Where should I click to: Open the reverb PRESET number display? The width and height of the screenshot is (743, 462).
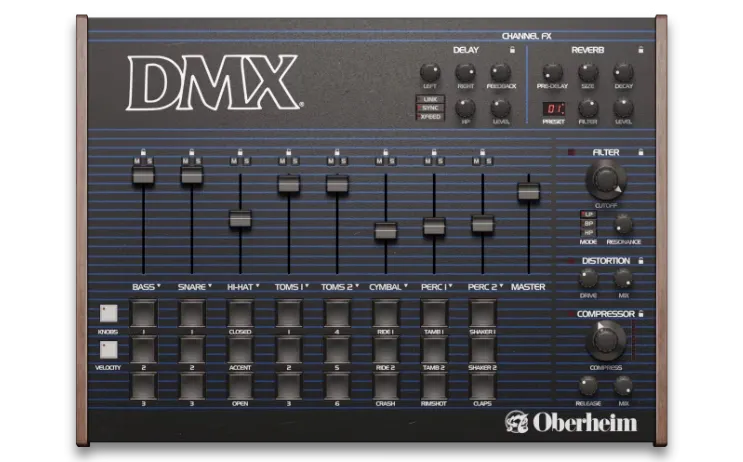click(553, 109)
